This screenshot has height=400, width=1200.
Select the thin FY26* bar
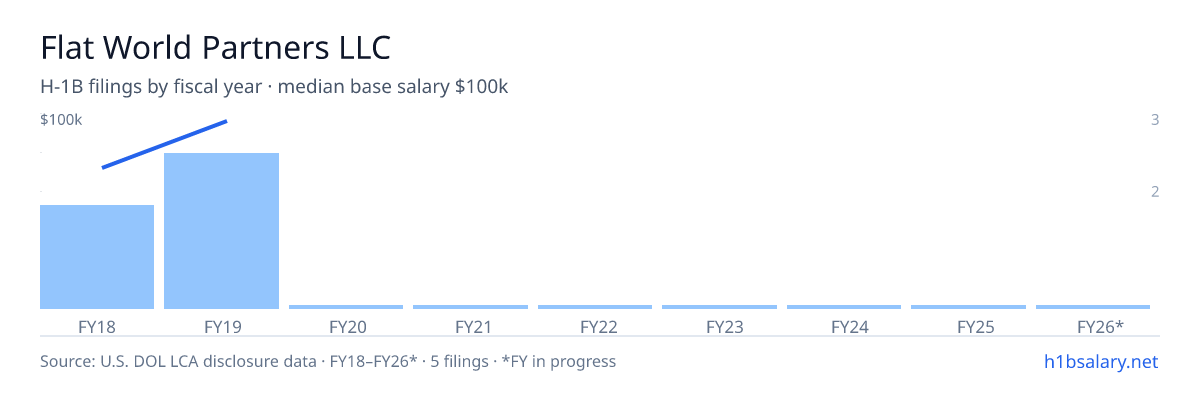[x=1093, y=307]
